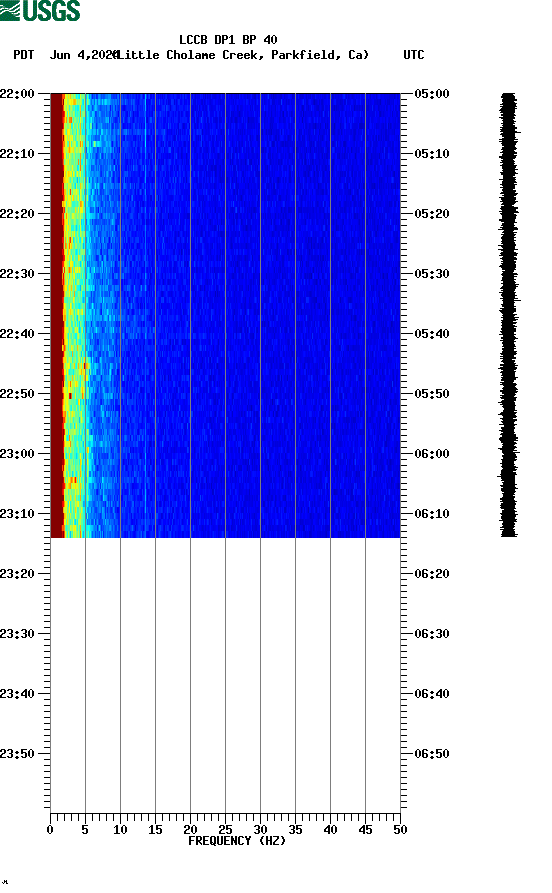Click the 23:40 PDT time label

pos(17,694)
